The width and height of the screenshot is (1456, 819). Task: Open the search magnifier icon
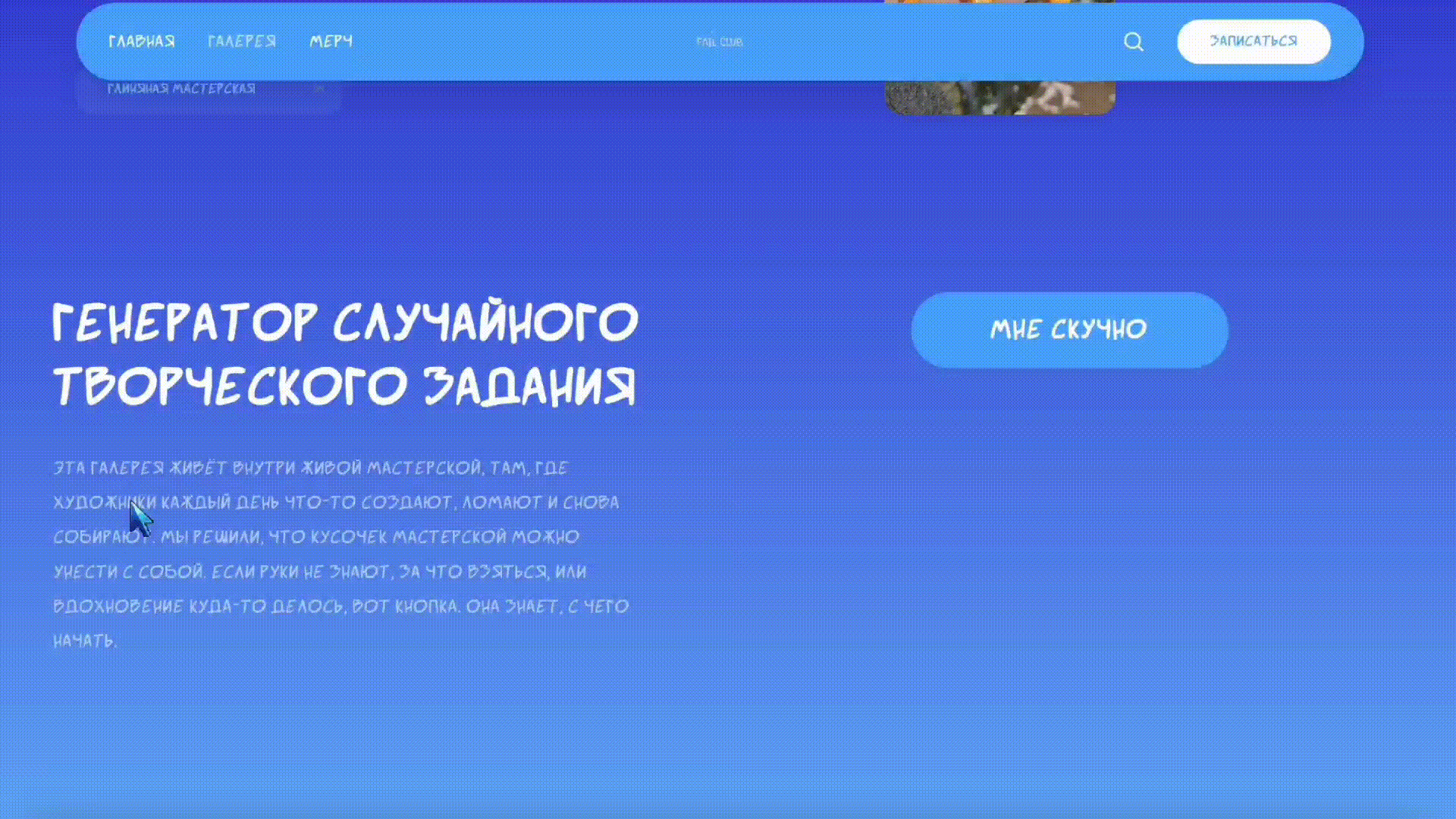click(1133, 42)
